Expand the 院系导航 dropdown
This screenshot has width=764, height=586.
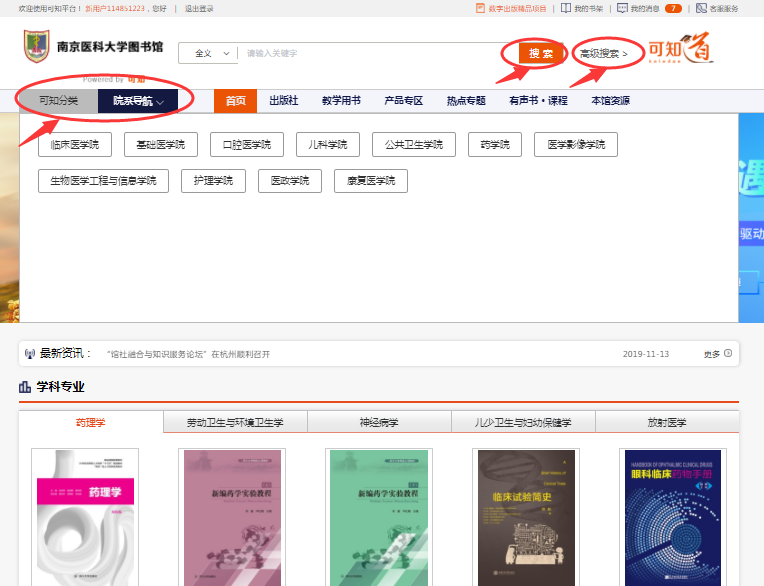tap(138, 101)
